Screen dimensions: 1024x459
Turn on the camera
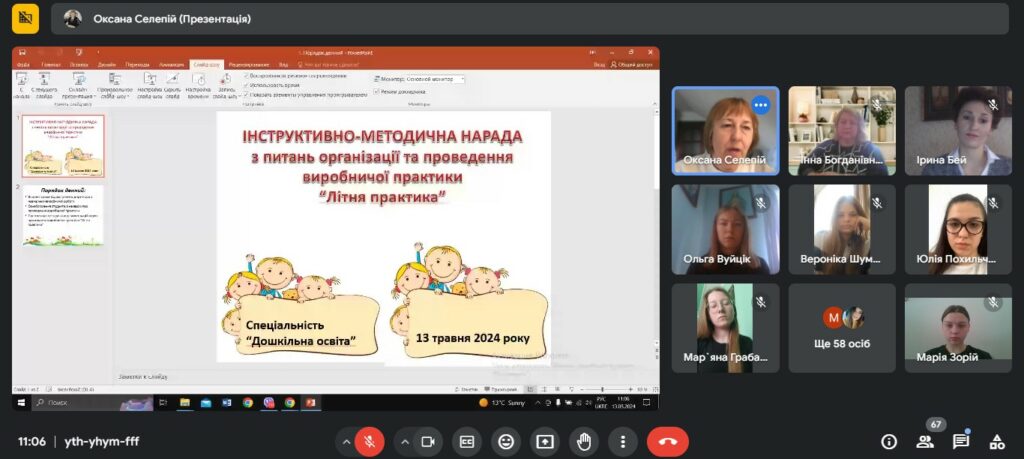428,441
